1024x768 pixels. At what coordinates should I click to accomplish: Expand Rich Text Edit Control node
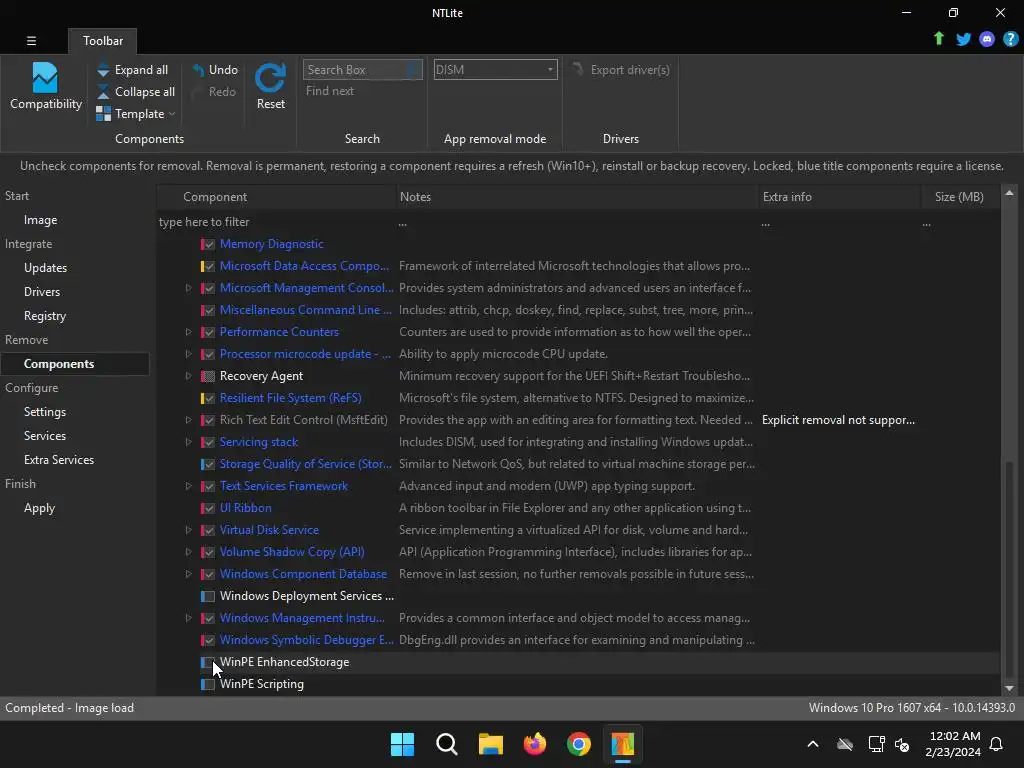click(x=188, y=420)
